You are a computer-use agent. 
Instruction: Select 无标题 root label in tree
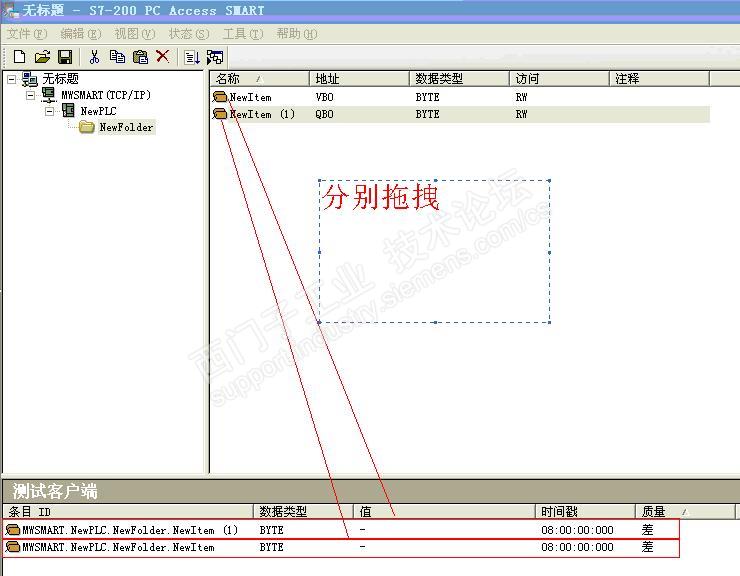60,79
